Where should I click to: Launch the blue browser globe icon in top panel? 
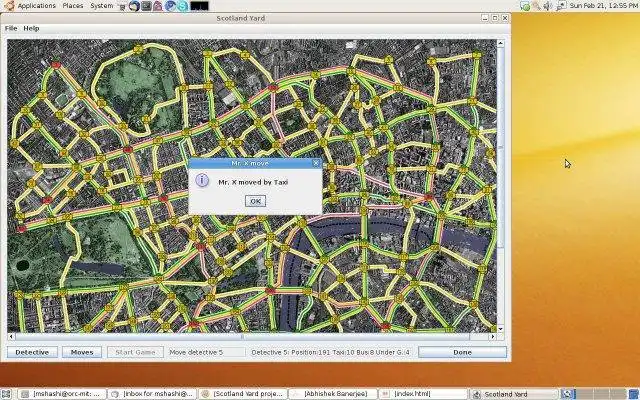[x=170, y=6]
